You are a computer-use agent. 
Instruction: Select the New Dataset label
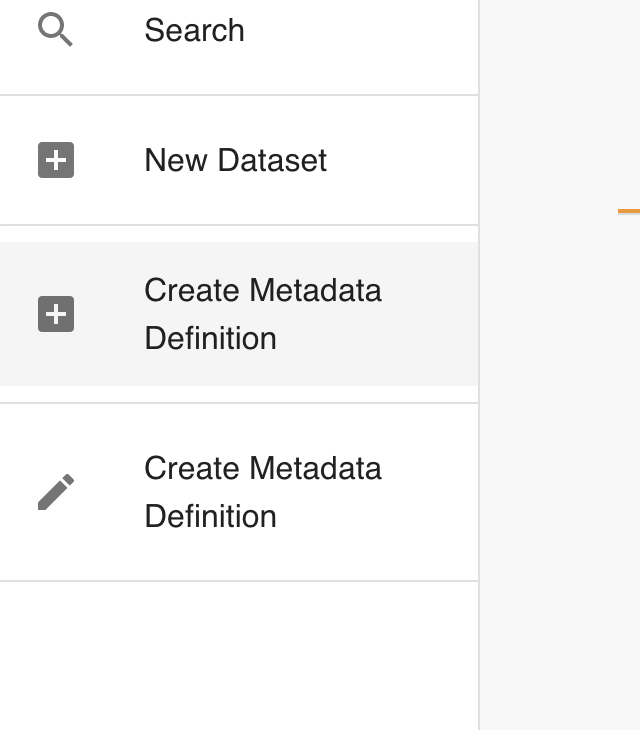pyautogui.click(x=235, y=160)
